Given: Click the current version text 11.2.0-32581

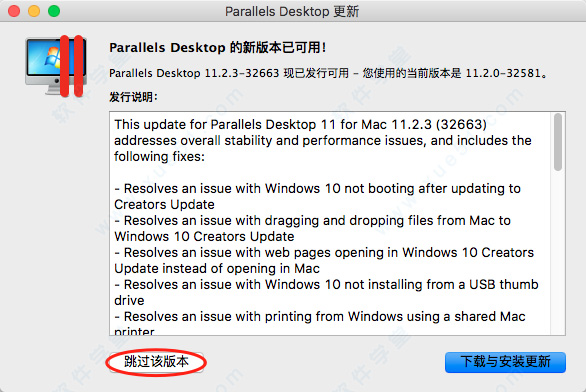Looking at the screenshot, I should tap(503, 73).
